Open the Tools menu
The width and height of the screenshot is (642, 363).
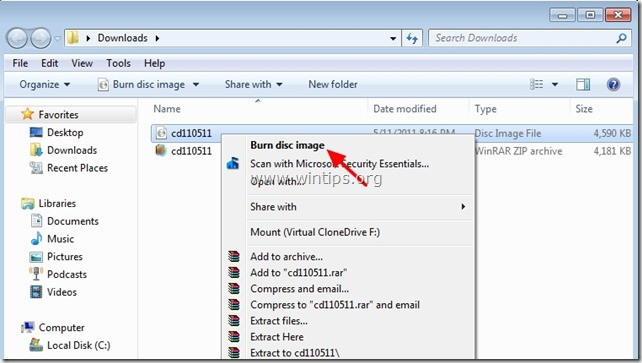[x=118, y=63]
